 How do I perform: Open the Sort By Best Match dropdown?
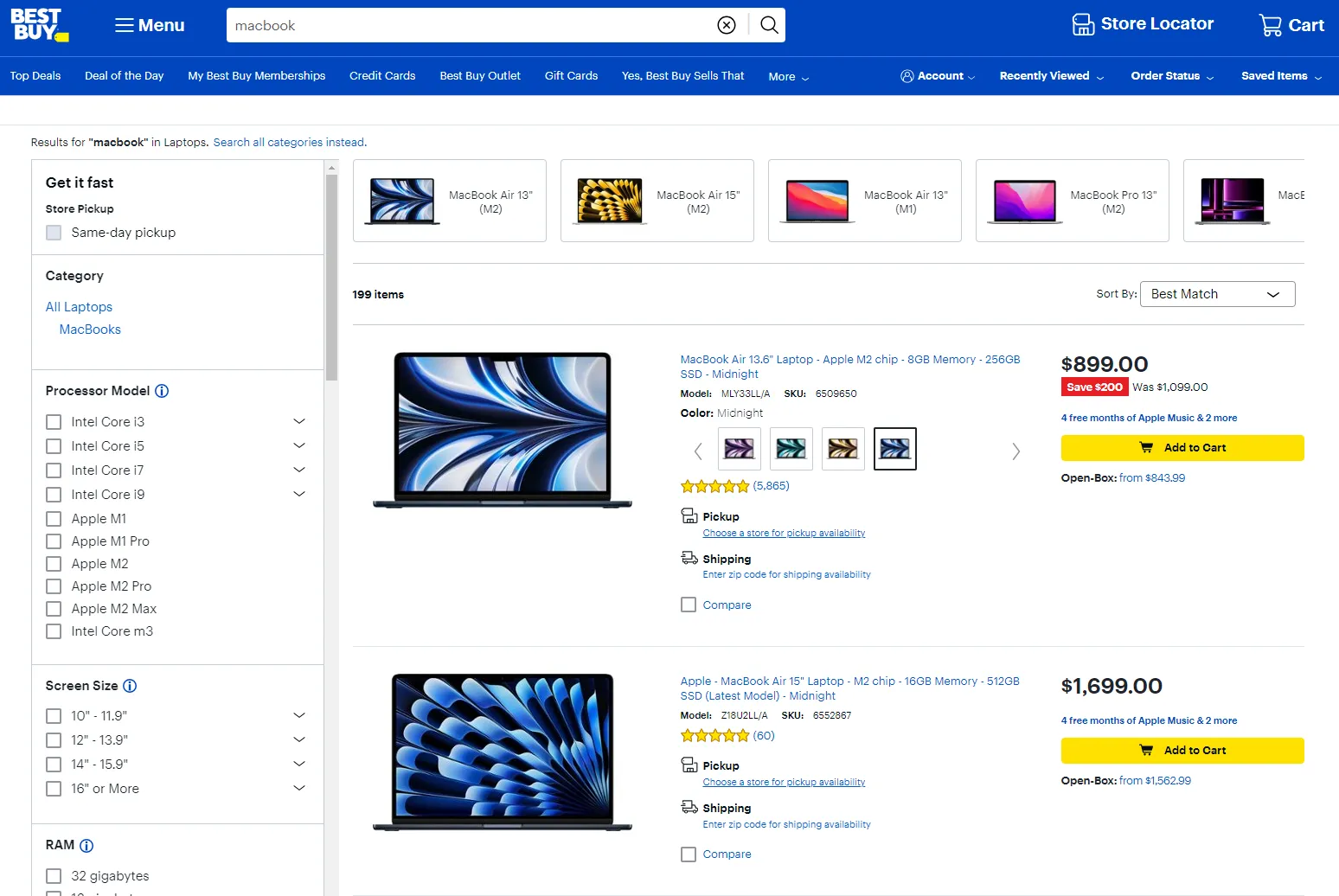[x=1217, y=294]
